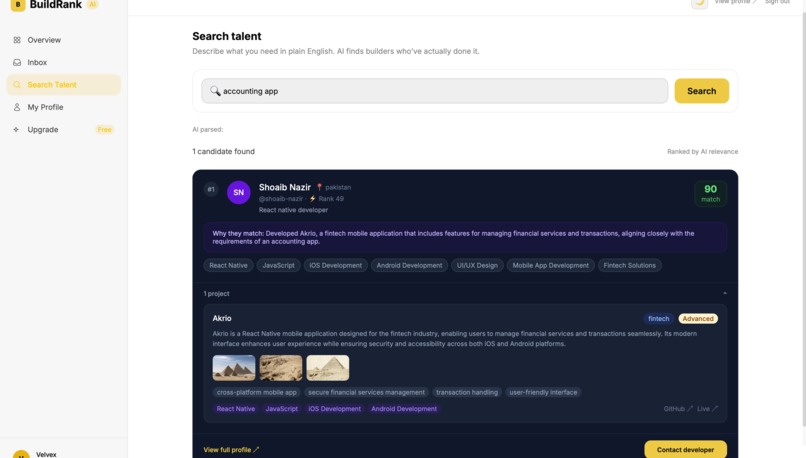Collapse the 1 project section chevron
The image size is (806, 458).
click(x=724, y=294)
